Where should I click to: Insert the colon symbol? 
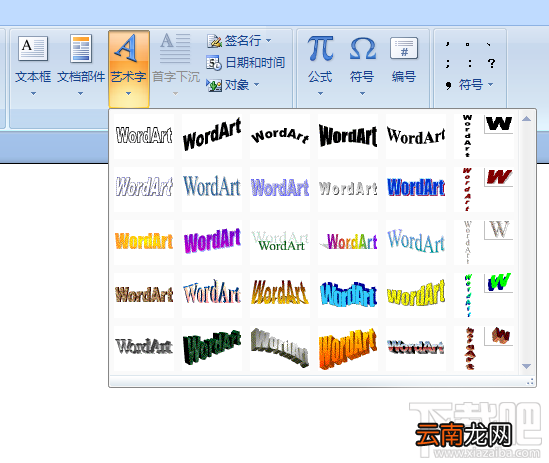click(470, 63)
